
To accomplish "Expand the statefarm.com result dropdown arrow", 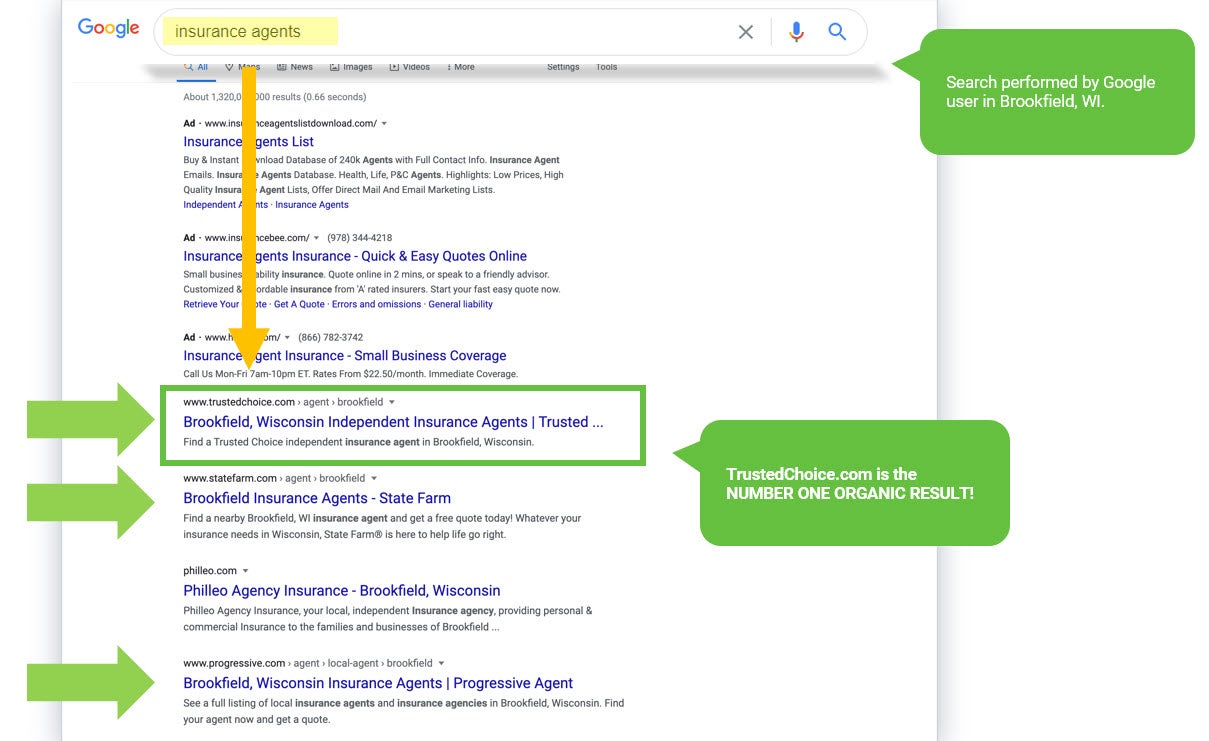I will click(x=375, y=478).
